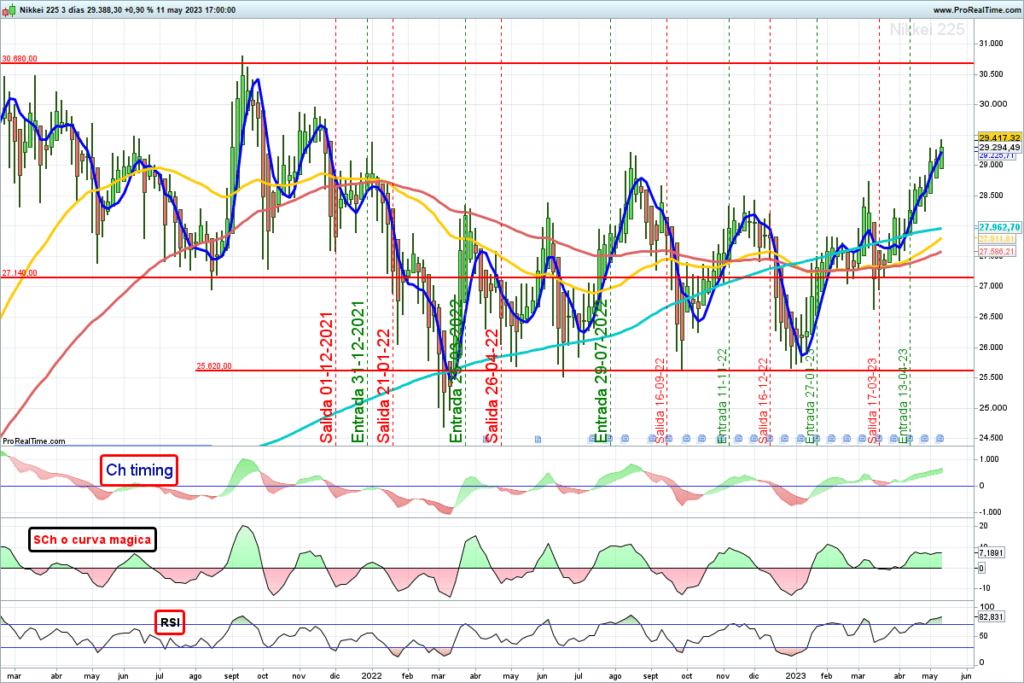Select the chart title 'Nikkei 225 3 días'
The width and height of the screenshot is (1024, 683).
52,10
